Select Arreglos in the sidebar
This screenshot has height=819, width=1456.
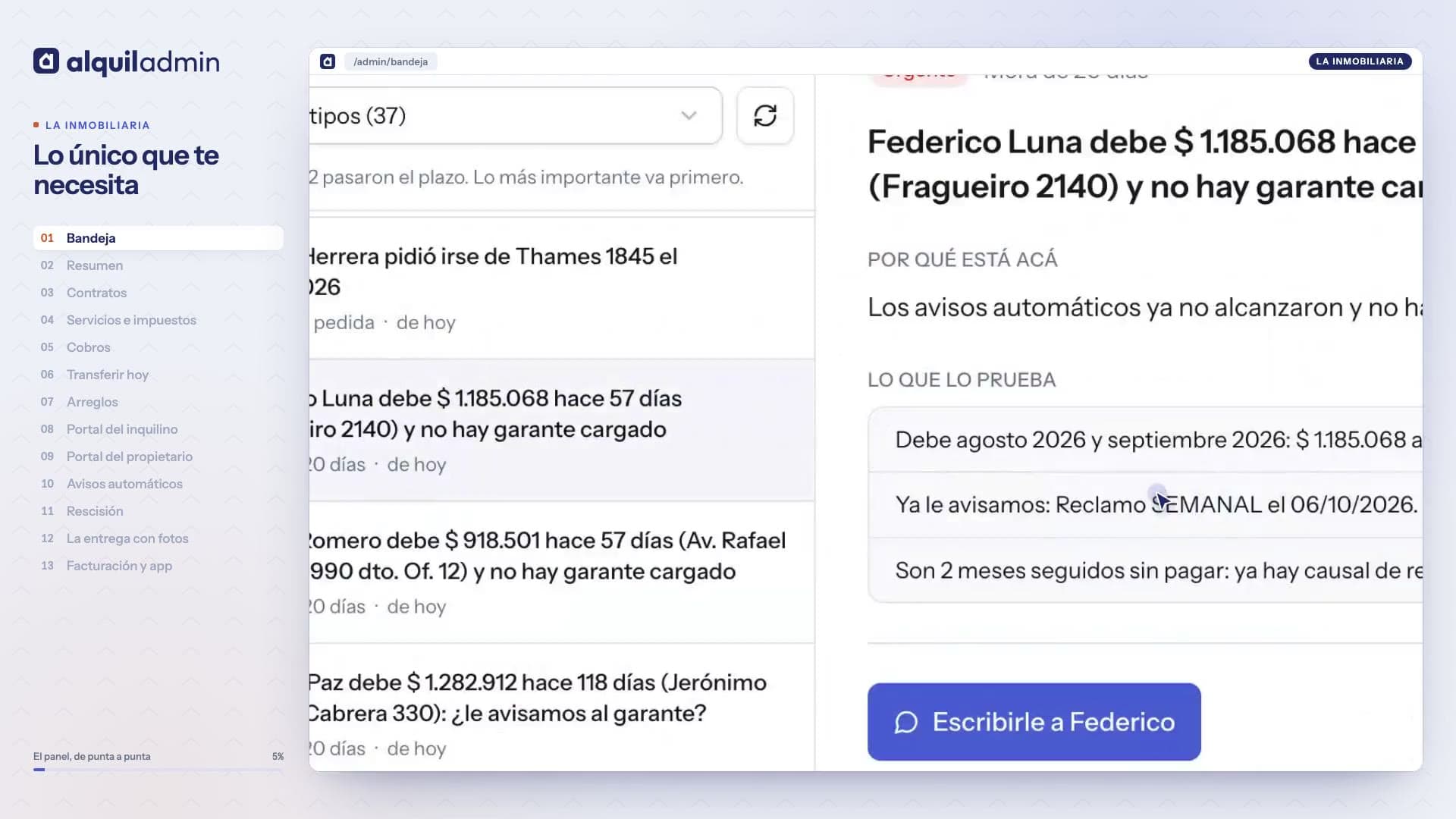click(158, 402)
